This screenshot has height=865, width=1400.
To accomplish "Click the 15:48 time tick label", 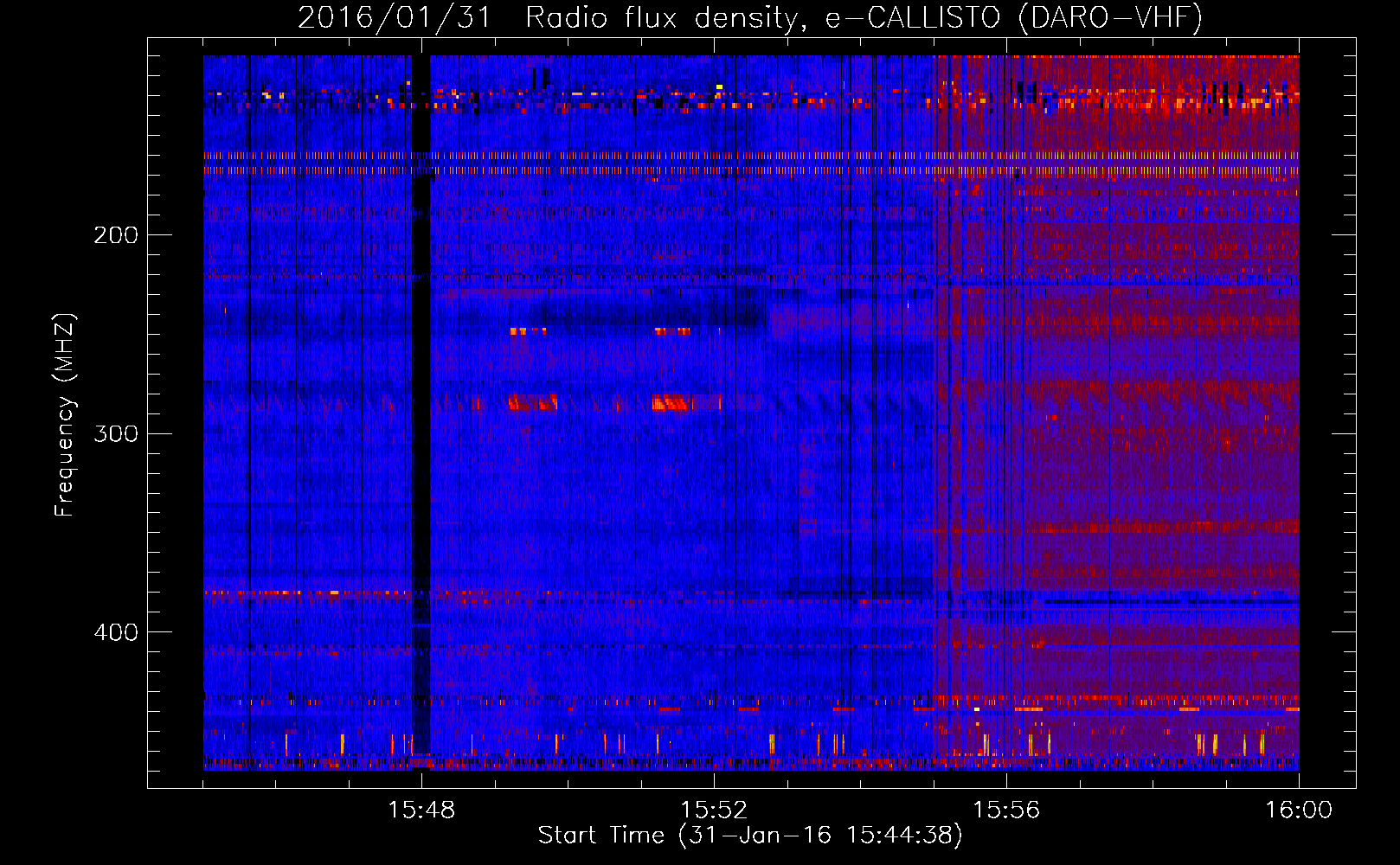I will coord(421,811).
